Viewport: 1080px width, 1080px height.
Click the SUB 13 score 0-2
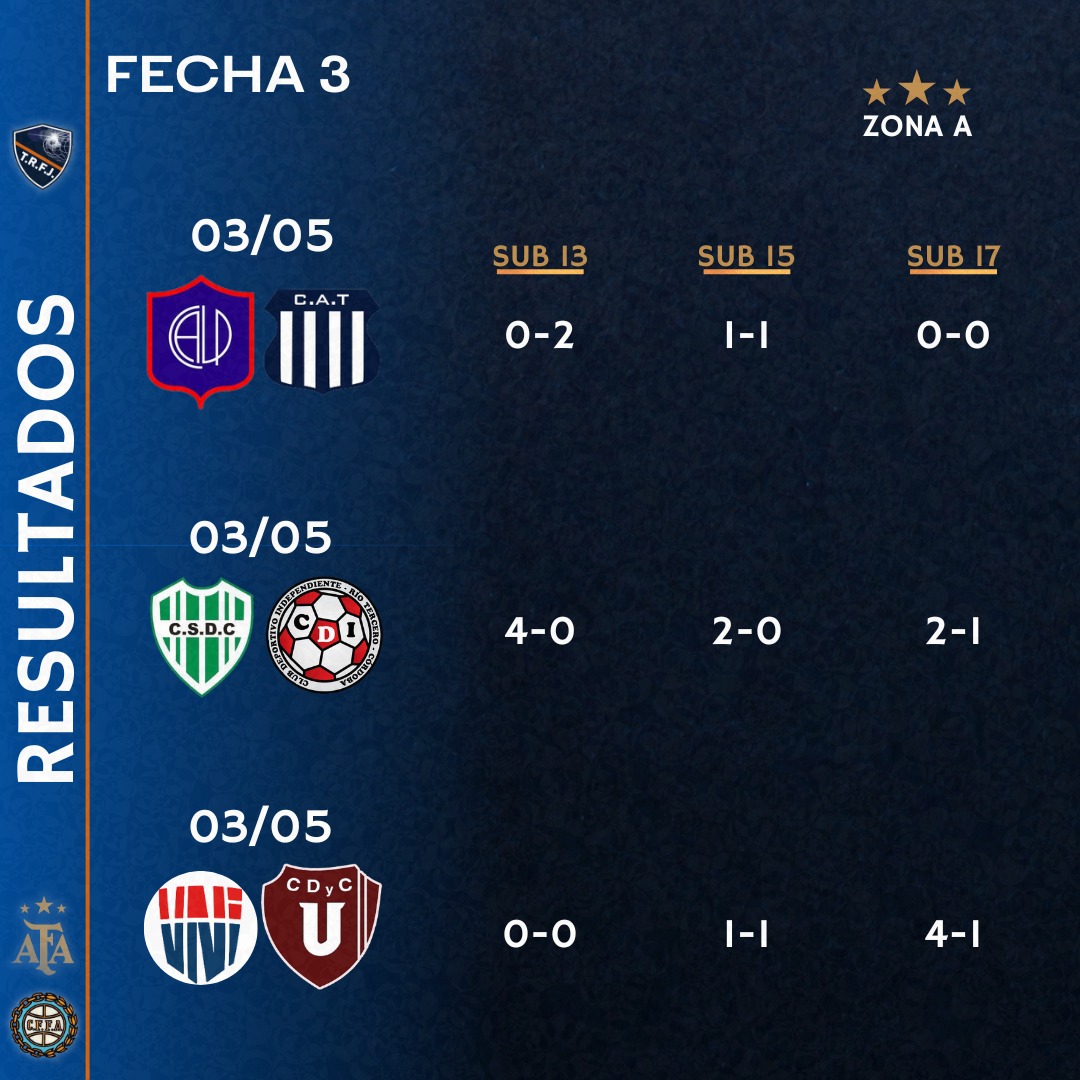click(540, 336)
